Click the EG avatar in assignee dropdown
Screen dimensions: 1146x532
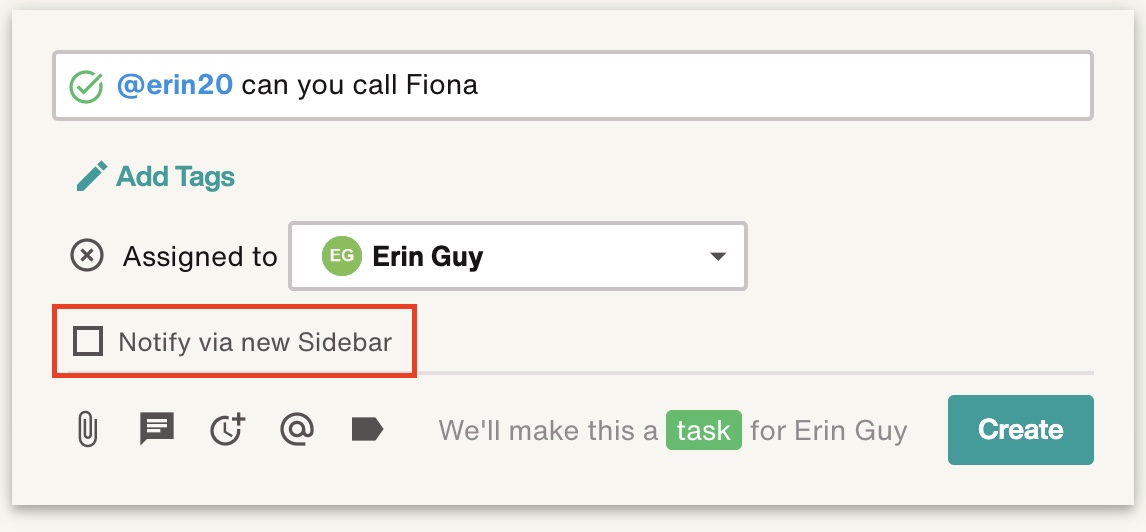coord(341,256)
